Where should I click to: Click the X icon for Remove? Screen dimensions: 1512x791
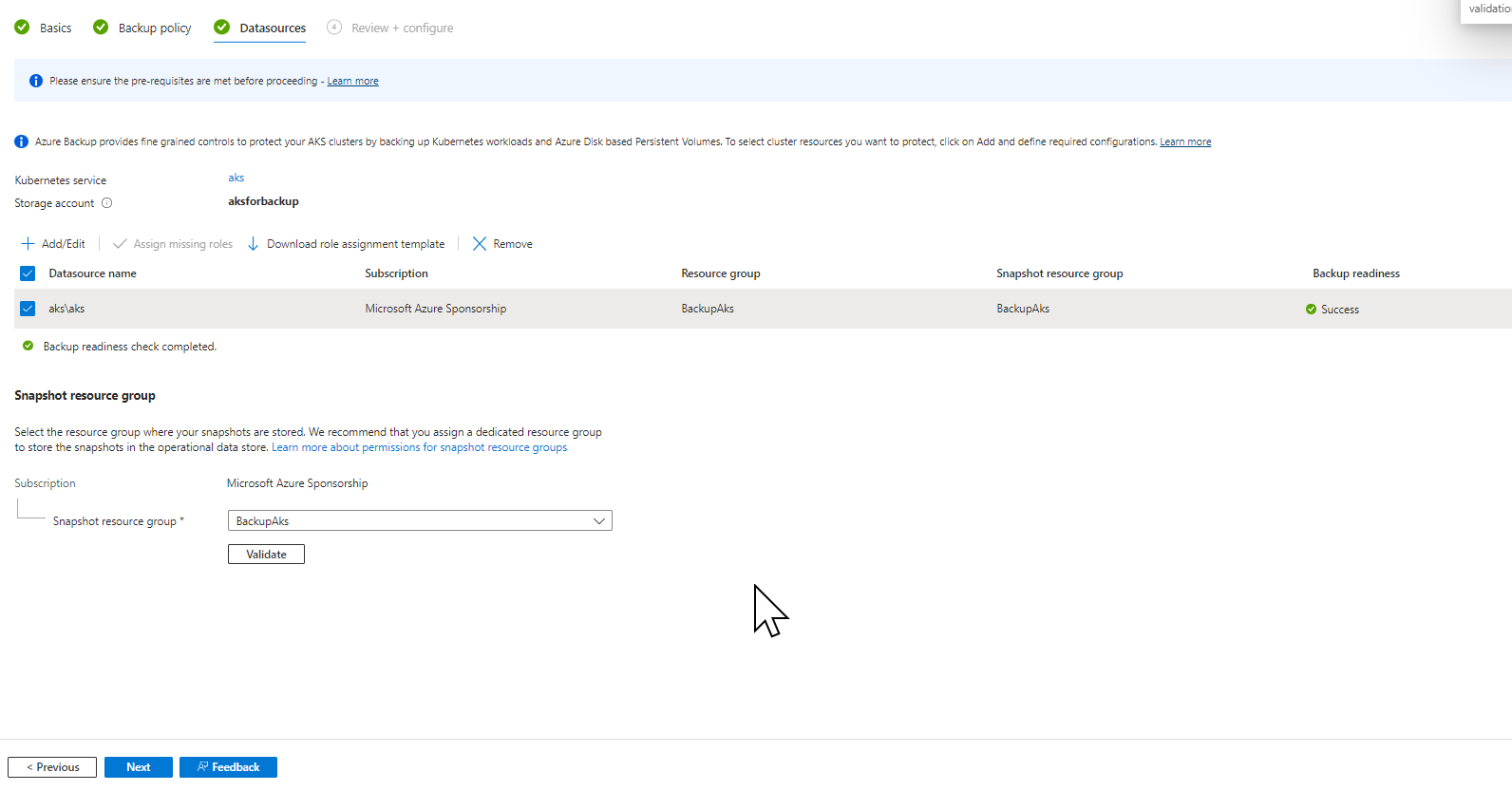click(480, 244)
